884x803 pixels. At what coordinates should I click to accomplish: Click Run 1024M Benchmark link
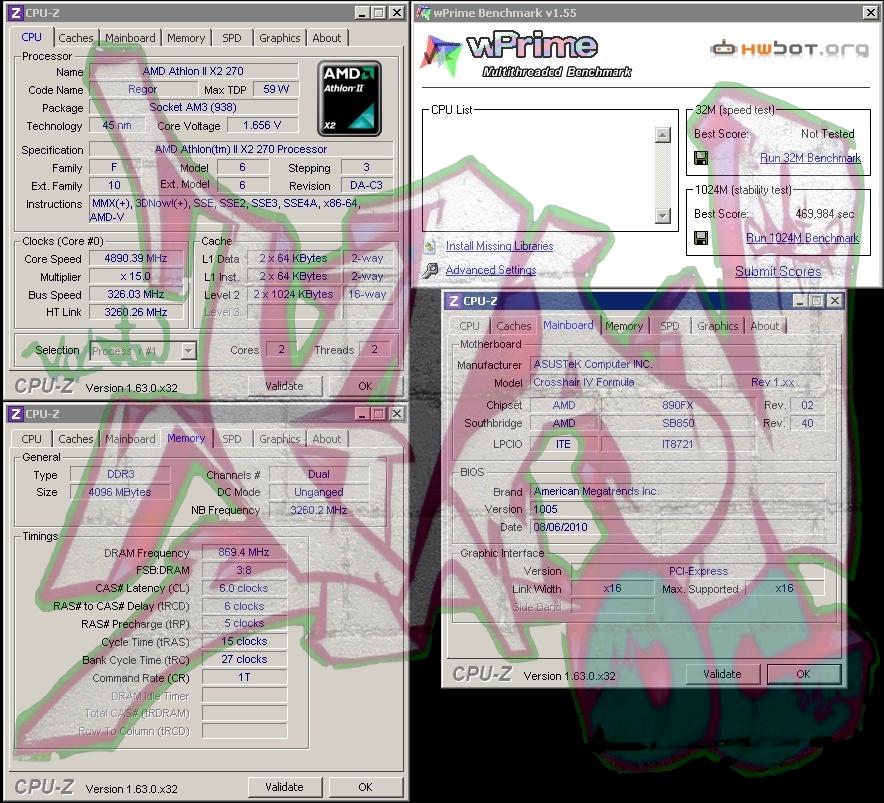(802, 238)
